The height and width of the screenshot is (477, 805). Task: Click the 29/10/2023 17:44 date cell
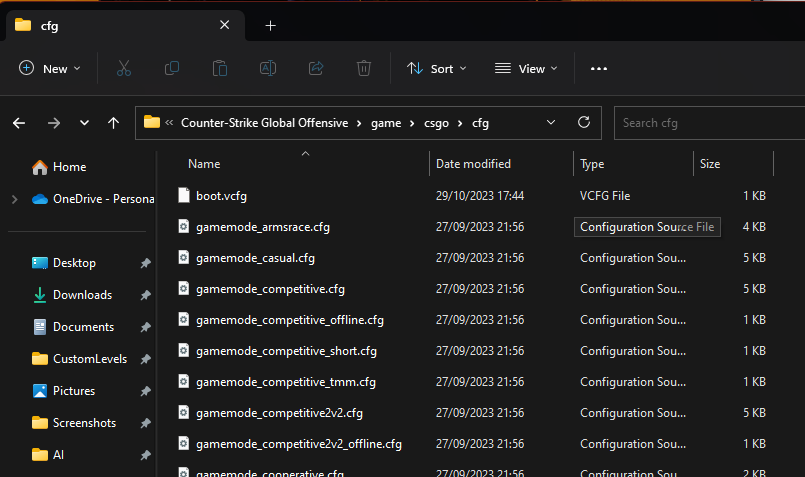pyautogui.click(x=480, y=196)
